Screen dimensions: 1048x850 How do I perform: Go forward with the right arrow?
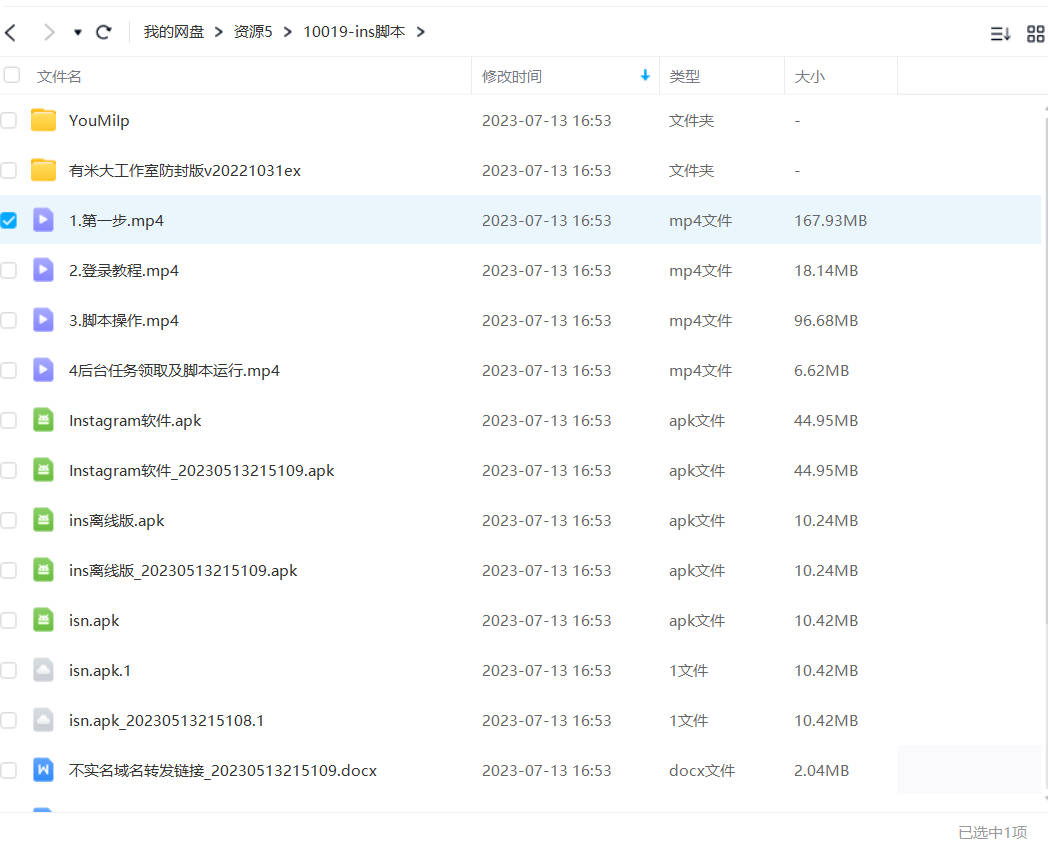49,32
